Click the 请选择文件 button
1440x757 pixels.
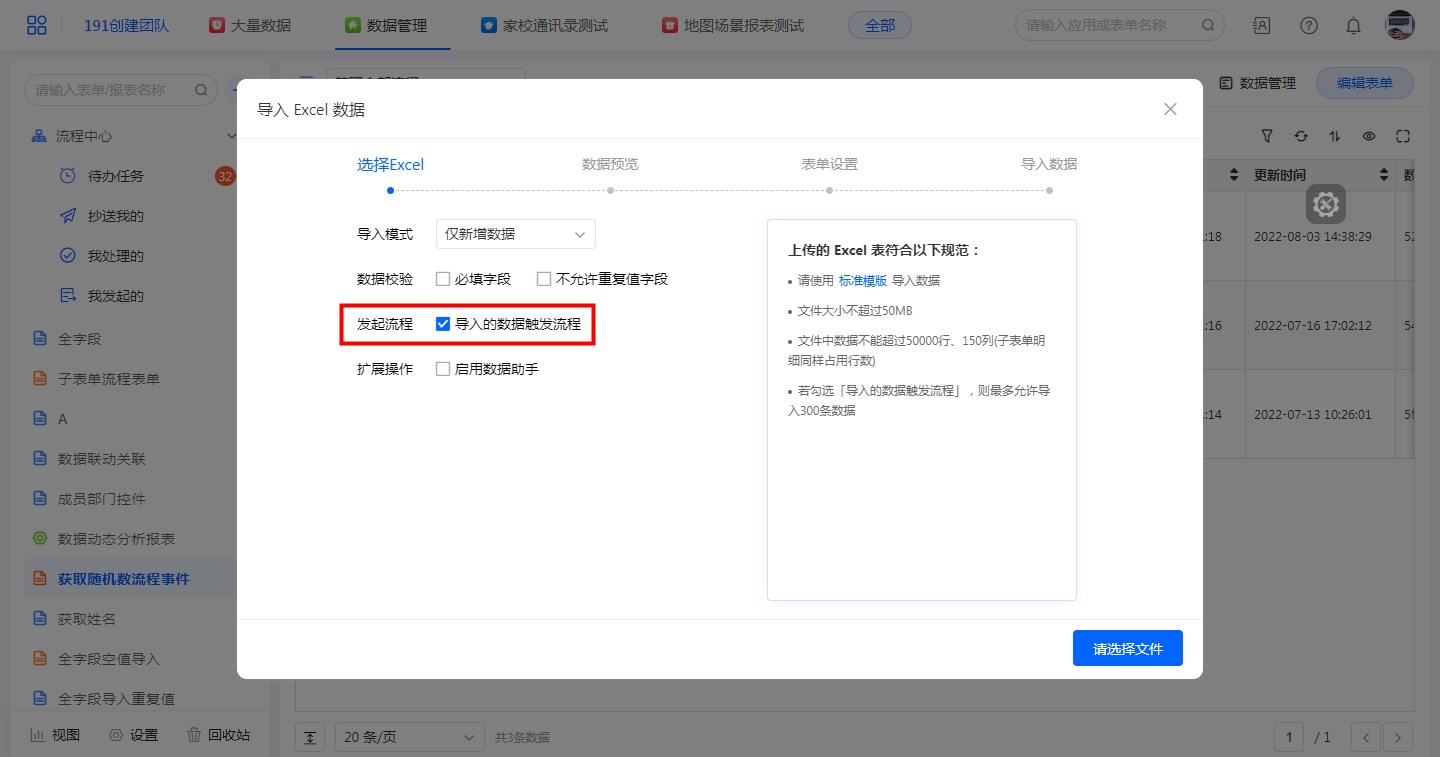pos(1127,649)
